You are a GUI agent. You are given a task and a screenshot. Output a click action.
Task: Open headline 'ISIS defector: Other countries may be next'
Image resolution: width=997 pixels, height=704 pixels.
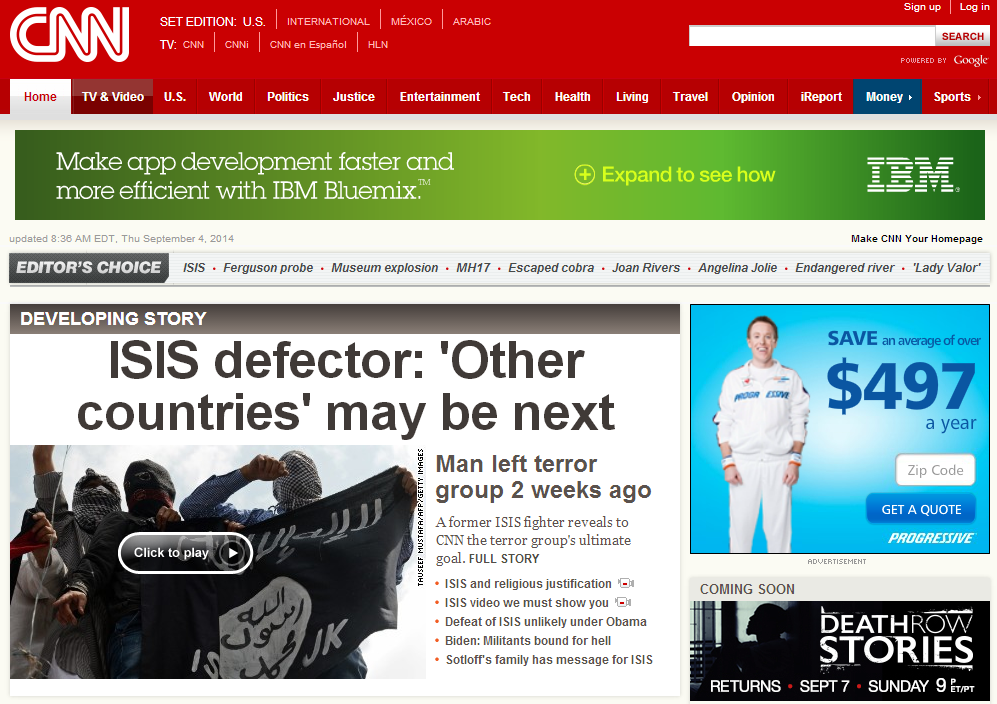point(346,387)
